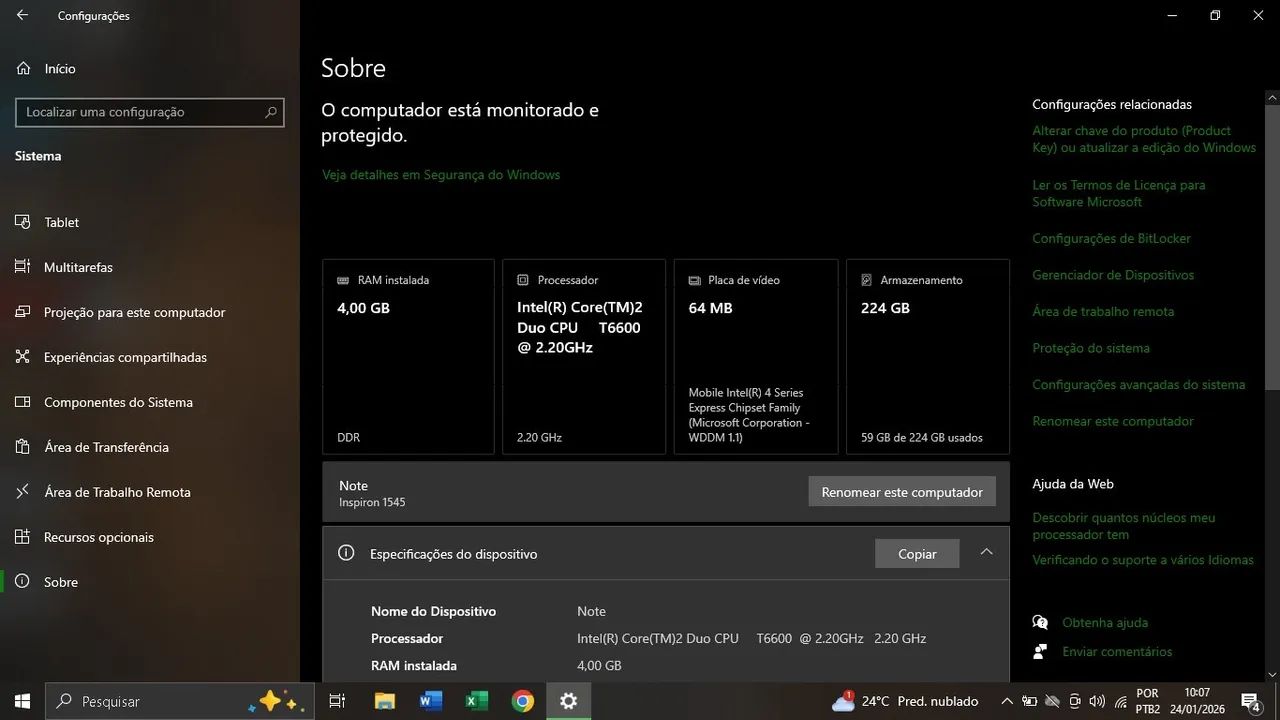Go to Experiências compartilhadas

coord(125,357)
